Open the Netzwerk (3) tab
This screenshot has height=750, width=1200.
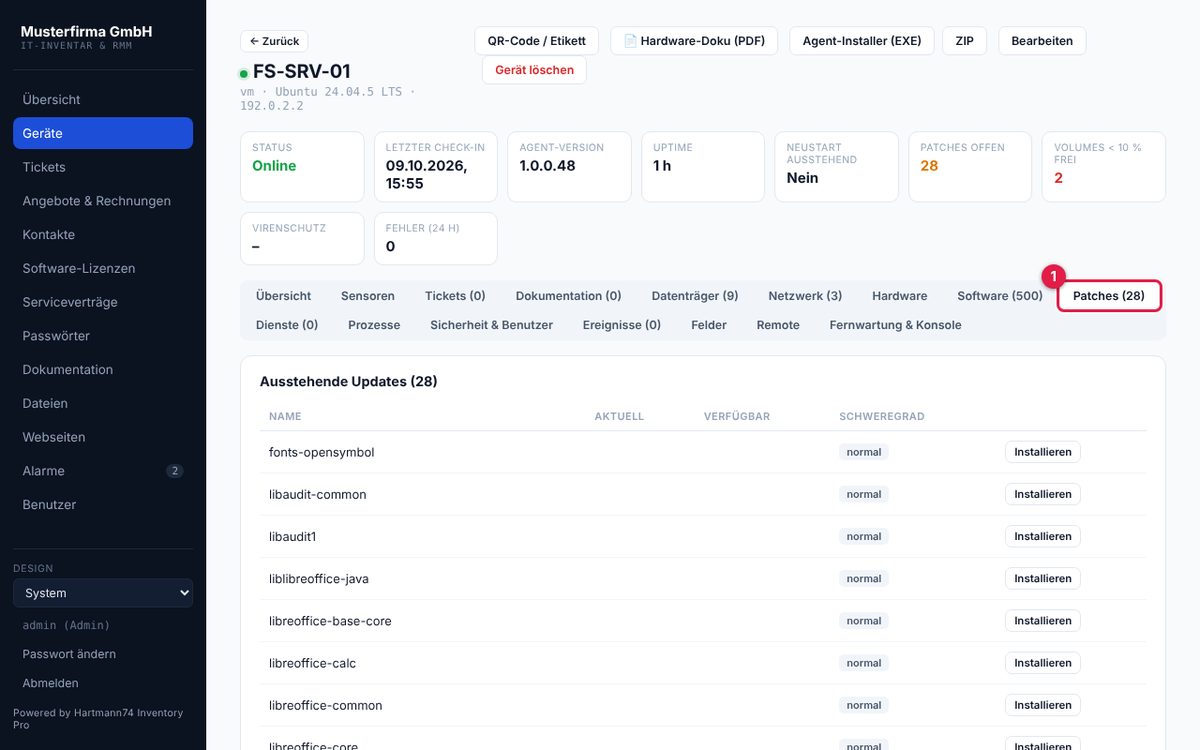[805, 296]
